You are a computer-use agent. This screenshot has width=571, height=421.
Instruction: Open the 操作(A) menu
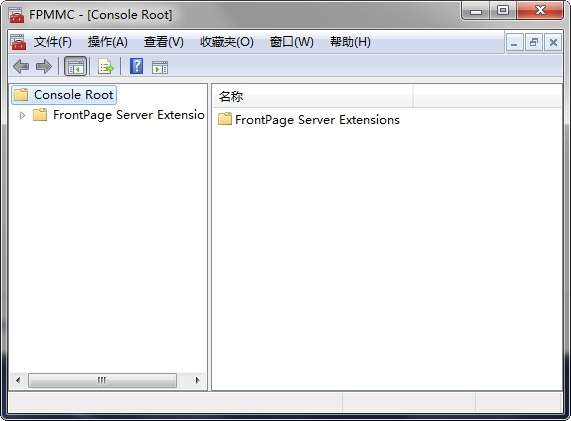(x=107, y=42)
